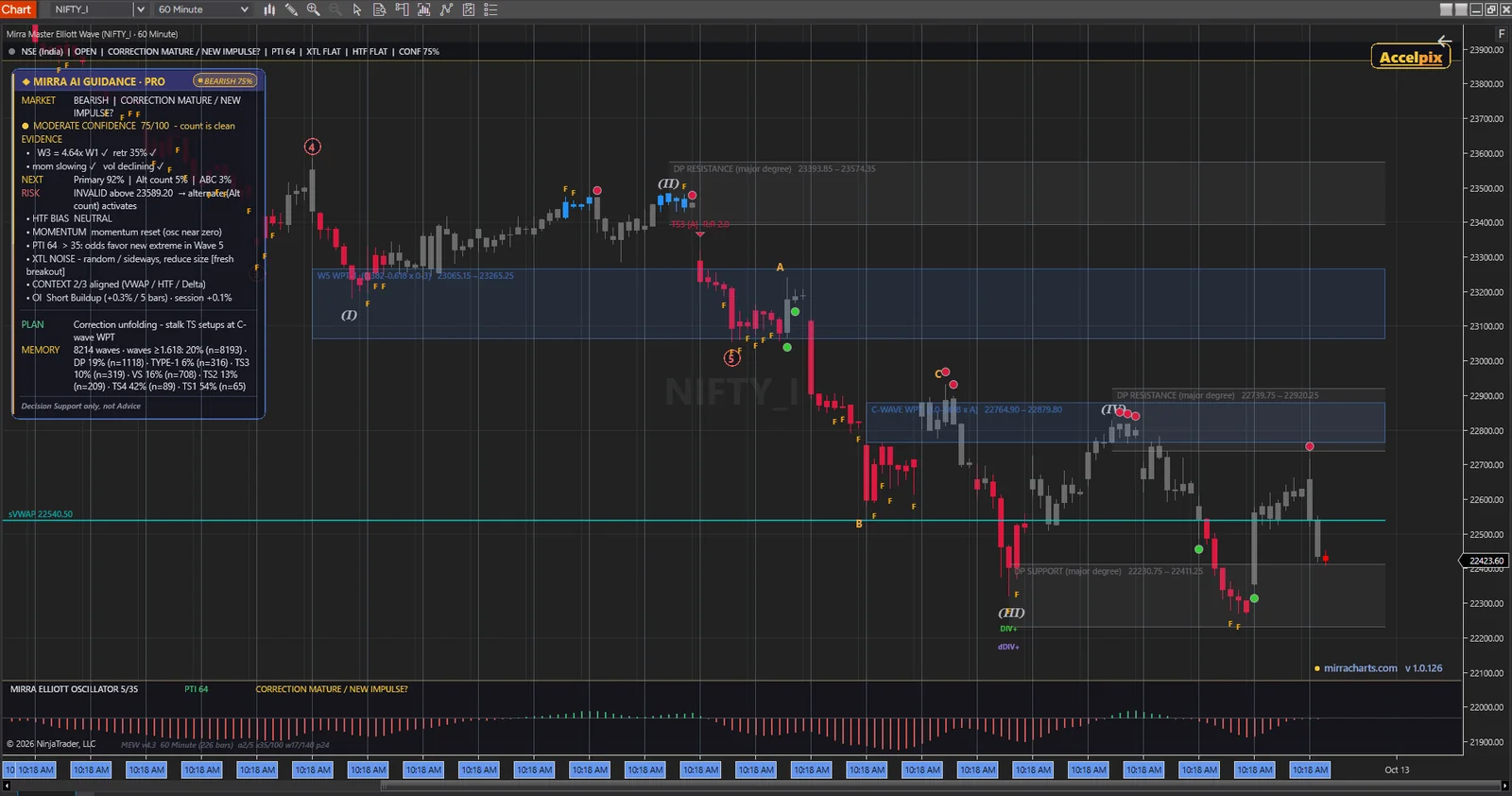1512x796 pixels.
Task: Click the zoom in magnifier icon
Action: pos(313,9)
